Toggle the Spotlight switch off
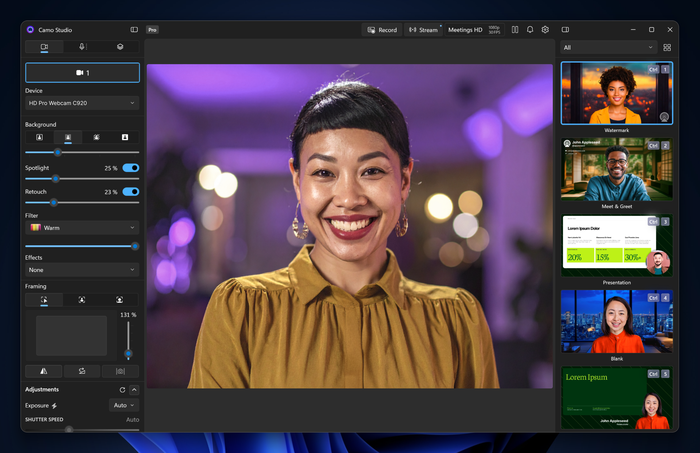This screenshot has height=453, width=700. (131, 168)
